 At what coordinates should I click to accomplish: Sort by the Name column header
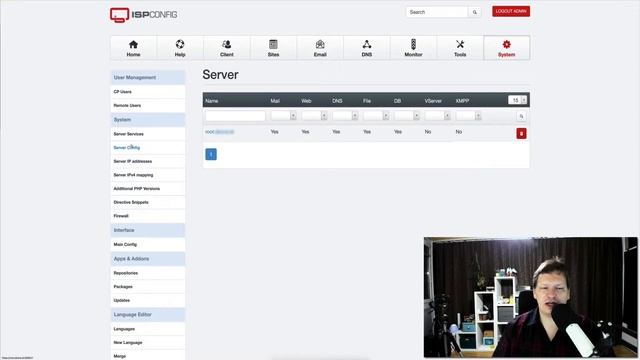[x=211, y=101]
